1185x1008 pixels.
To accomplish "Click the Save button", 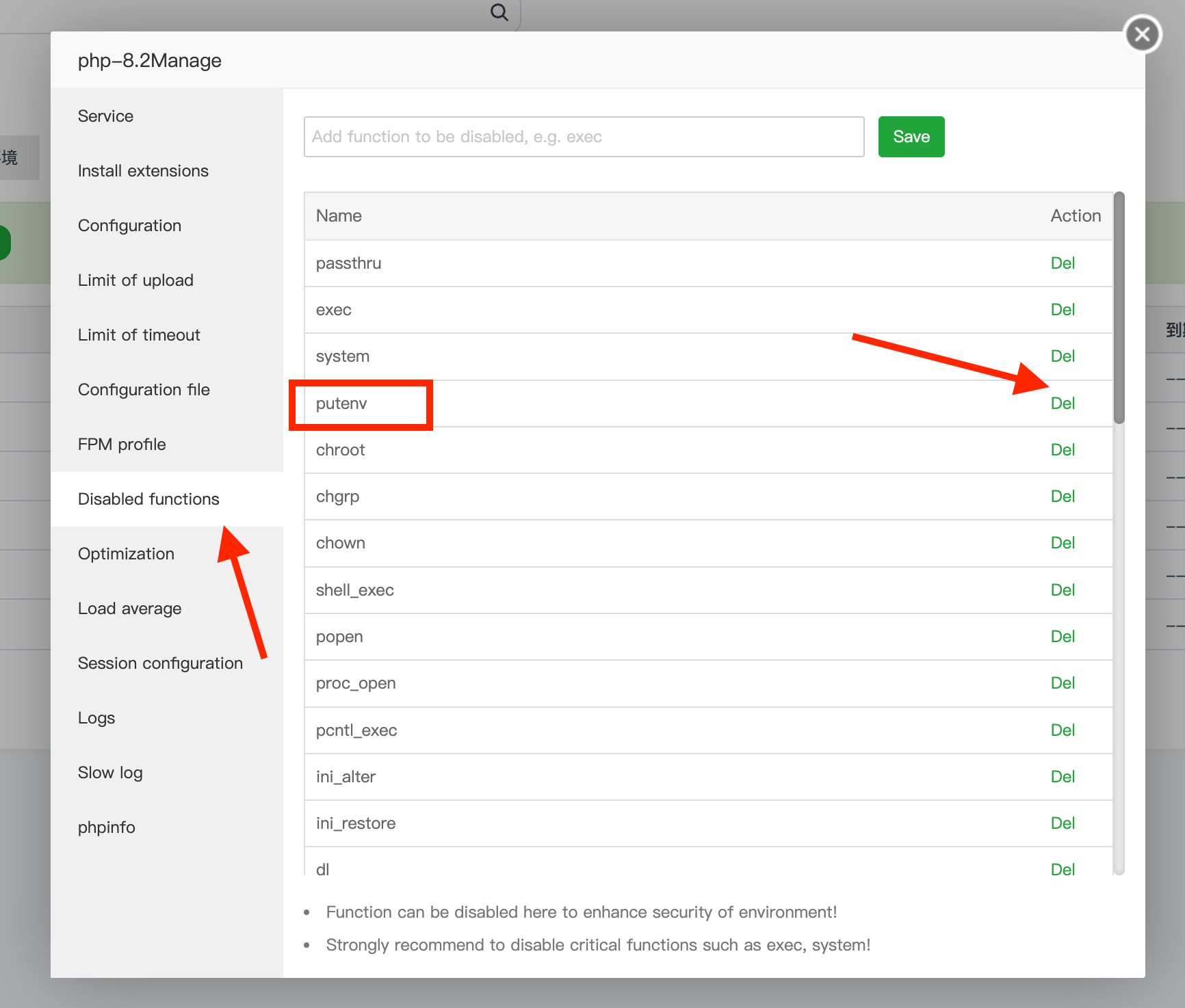I will point(911,137).
